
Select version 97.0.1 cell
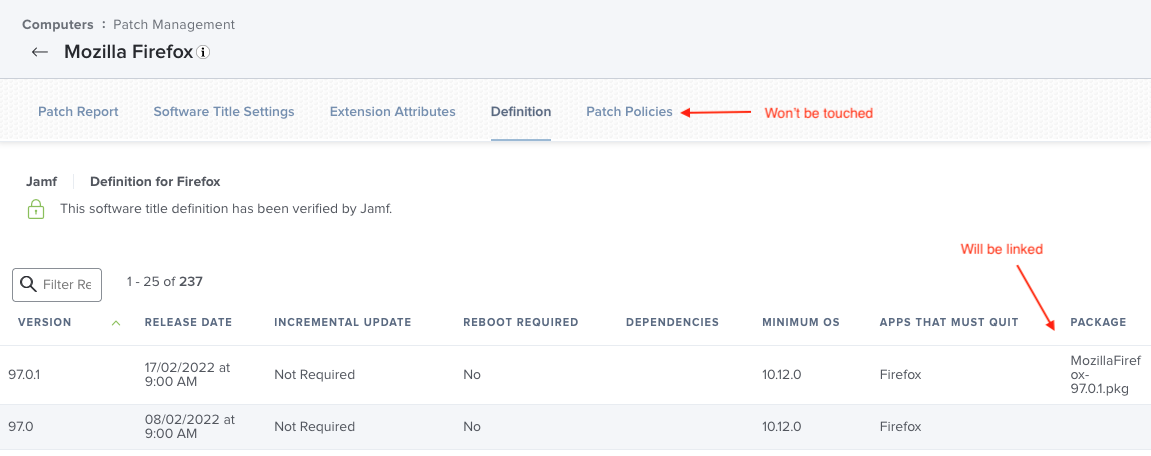pyautogui.click(x=24, y=374)
